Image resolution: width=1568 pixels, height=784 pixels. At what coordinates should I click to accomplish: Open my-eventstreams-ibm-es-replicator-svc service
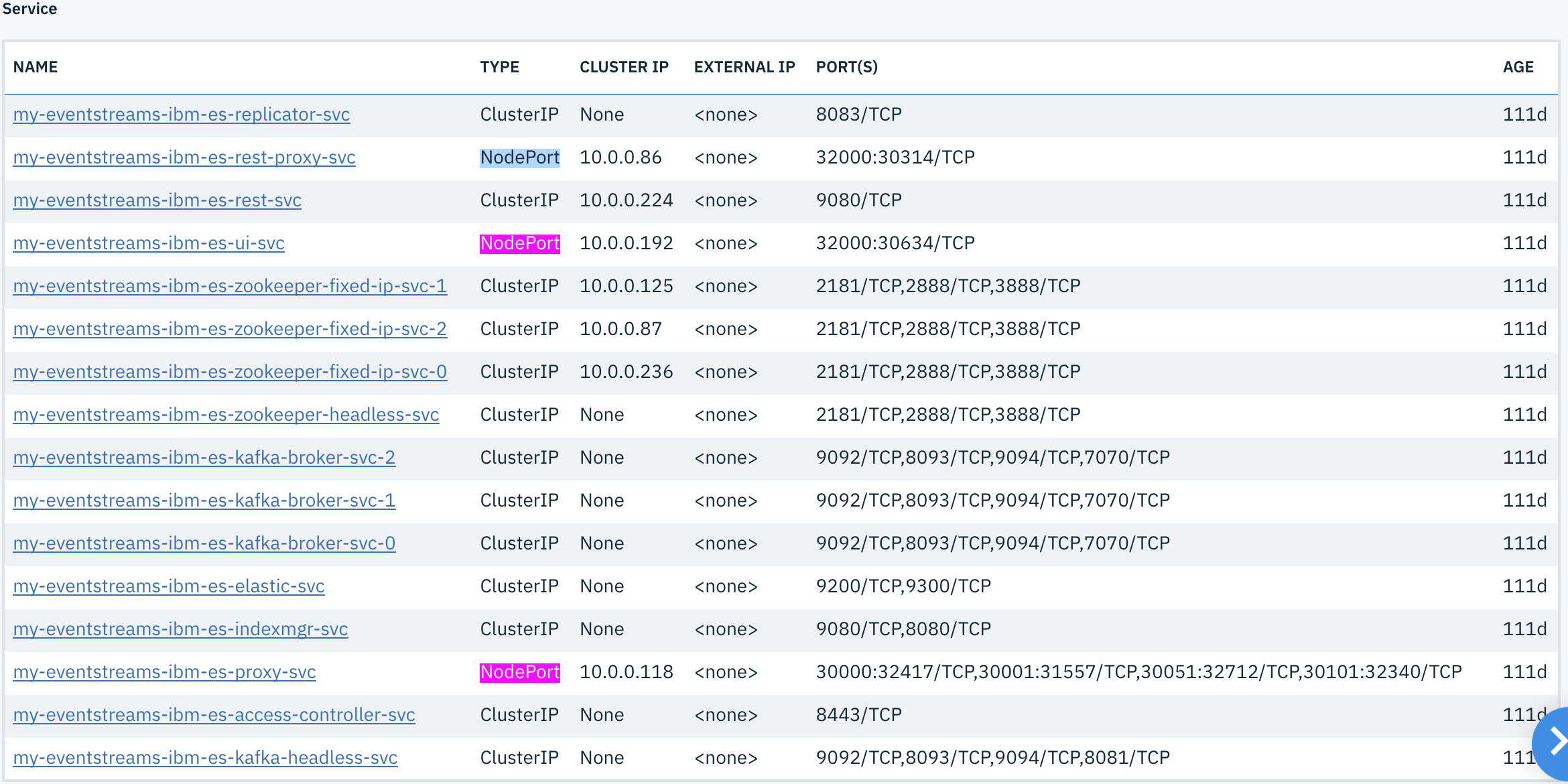tap(182, 114)
